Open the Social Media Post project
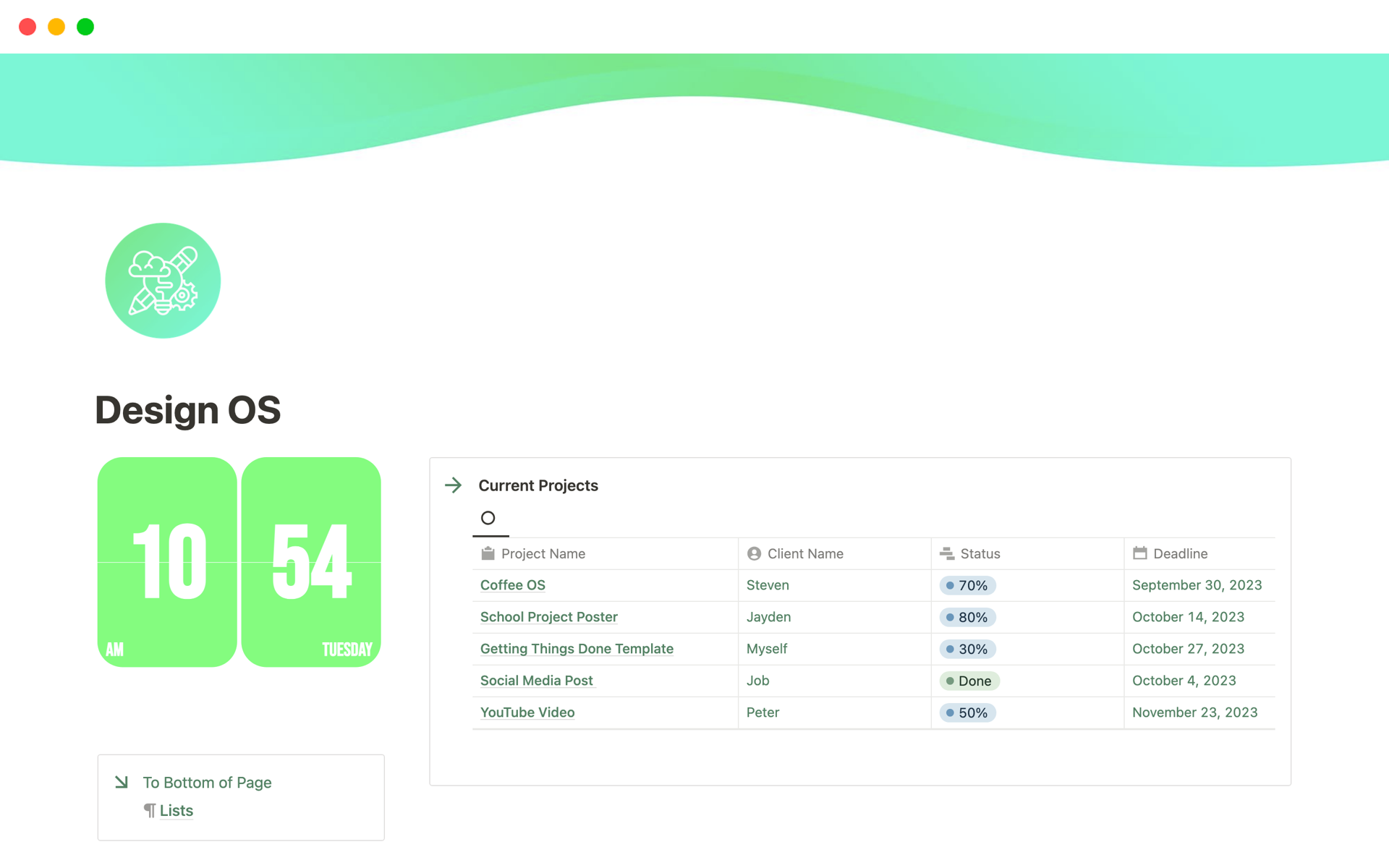 click(x=536, y=681)
